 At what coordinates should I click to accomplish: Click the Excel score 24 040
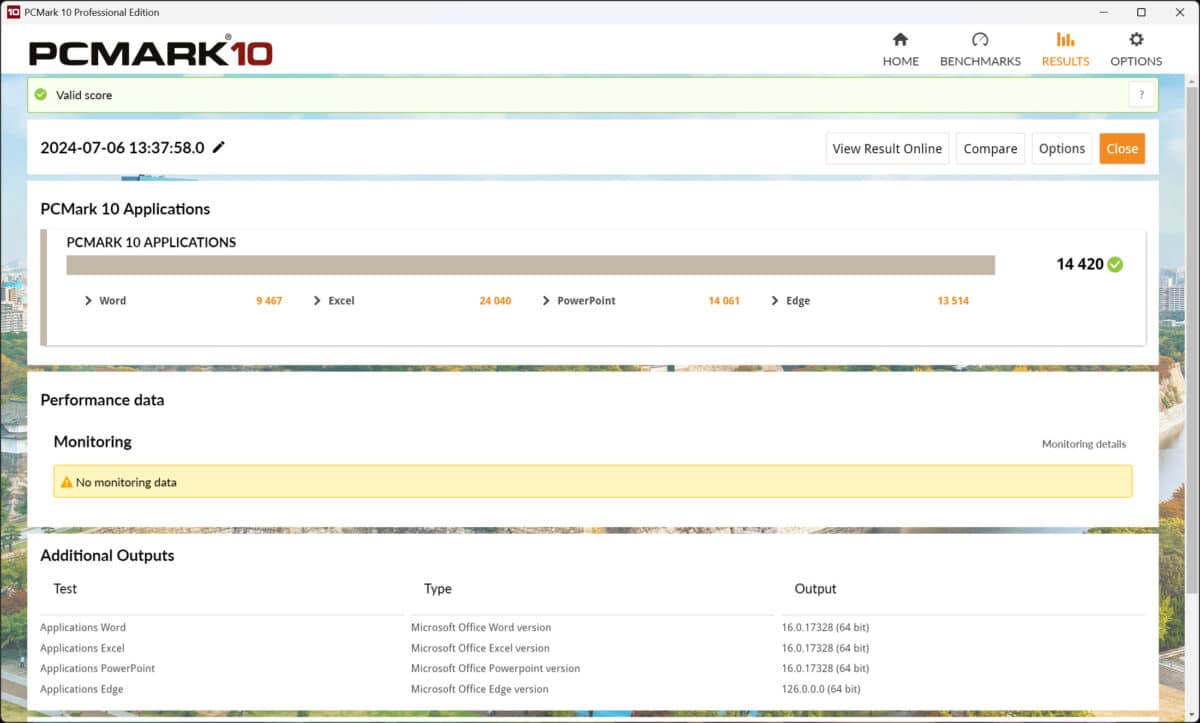pos(495,301)
